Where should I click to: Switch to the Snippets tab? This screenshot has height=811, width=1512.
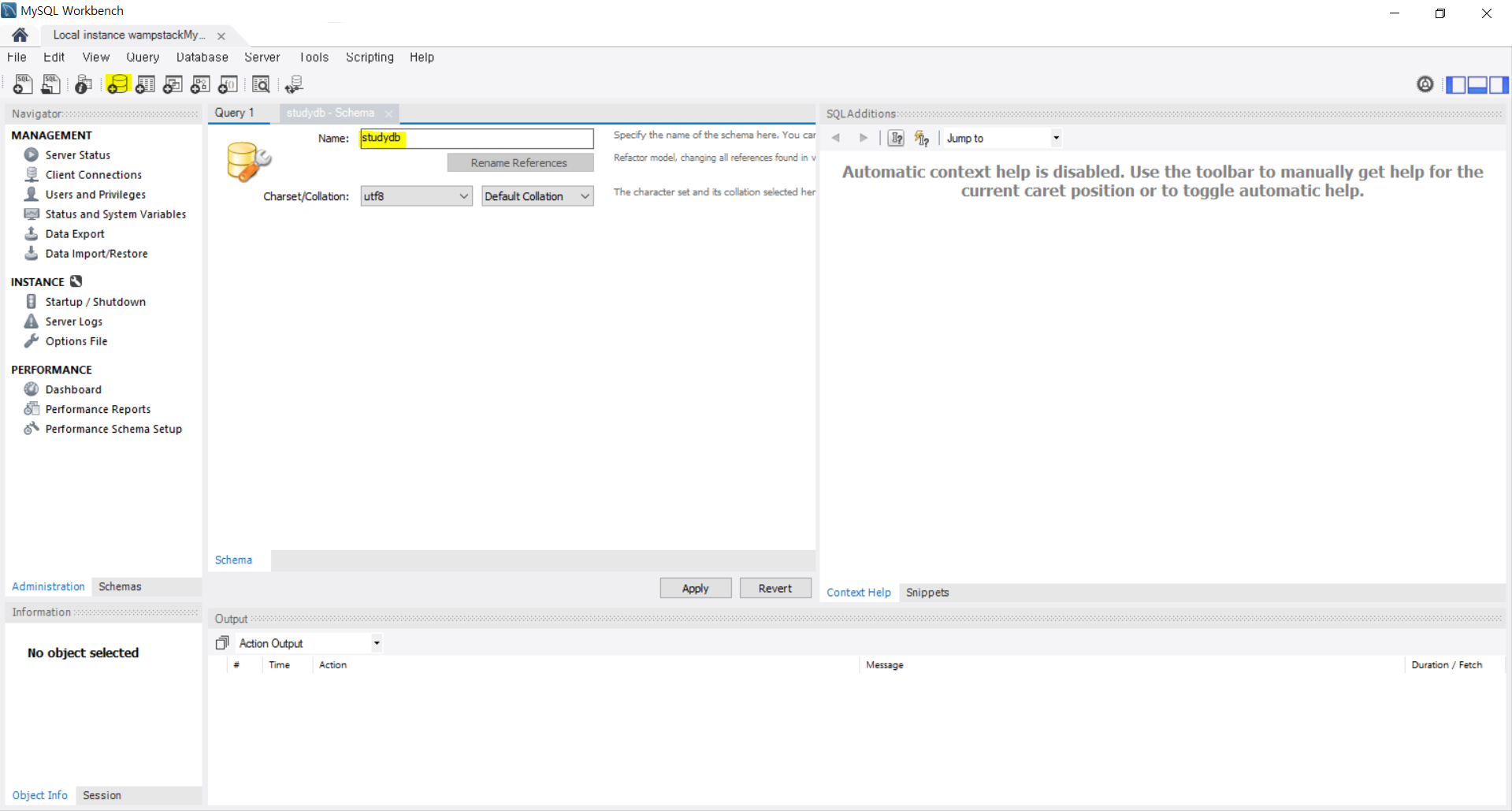tap(927, 593)
